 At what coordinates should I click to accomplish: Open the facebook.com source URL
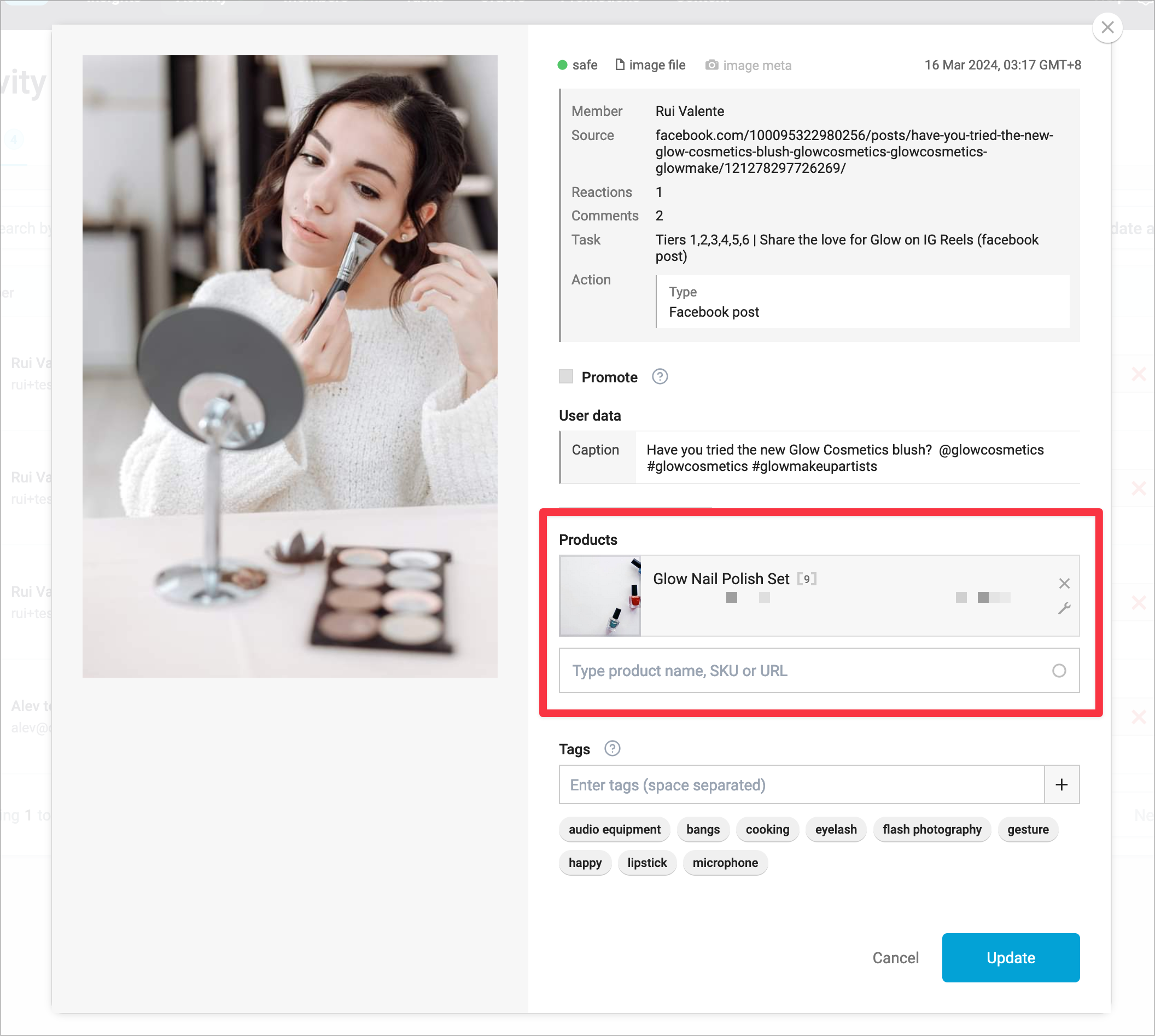coord(854,152)
